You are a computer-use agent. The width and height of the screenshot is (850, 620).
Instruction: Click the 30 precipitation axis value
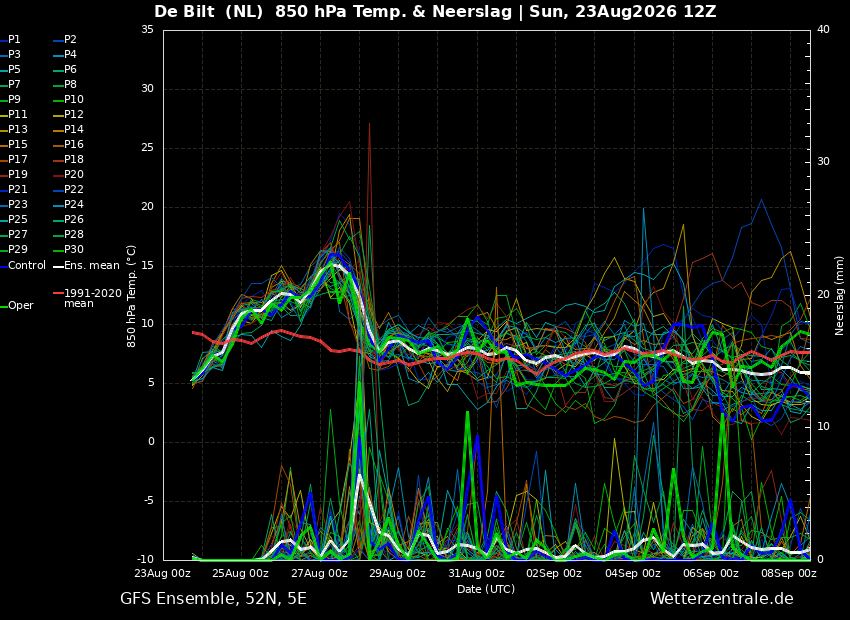pyautogui.click(x=823, y=162)
